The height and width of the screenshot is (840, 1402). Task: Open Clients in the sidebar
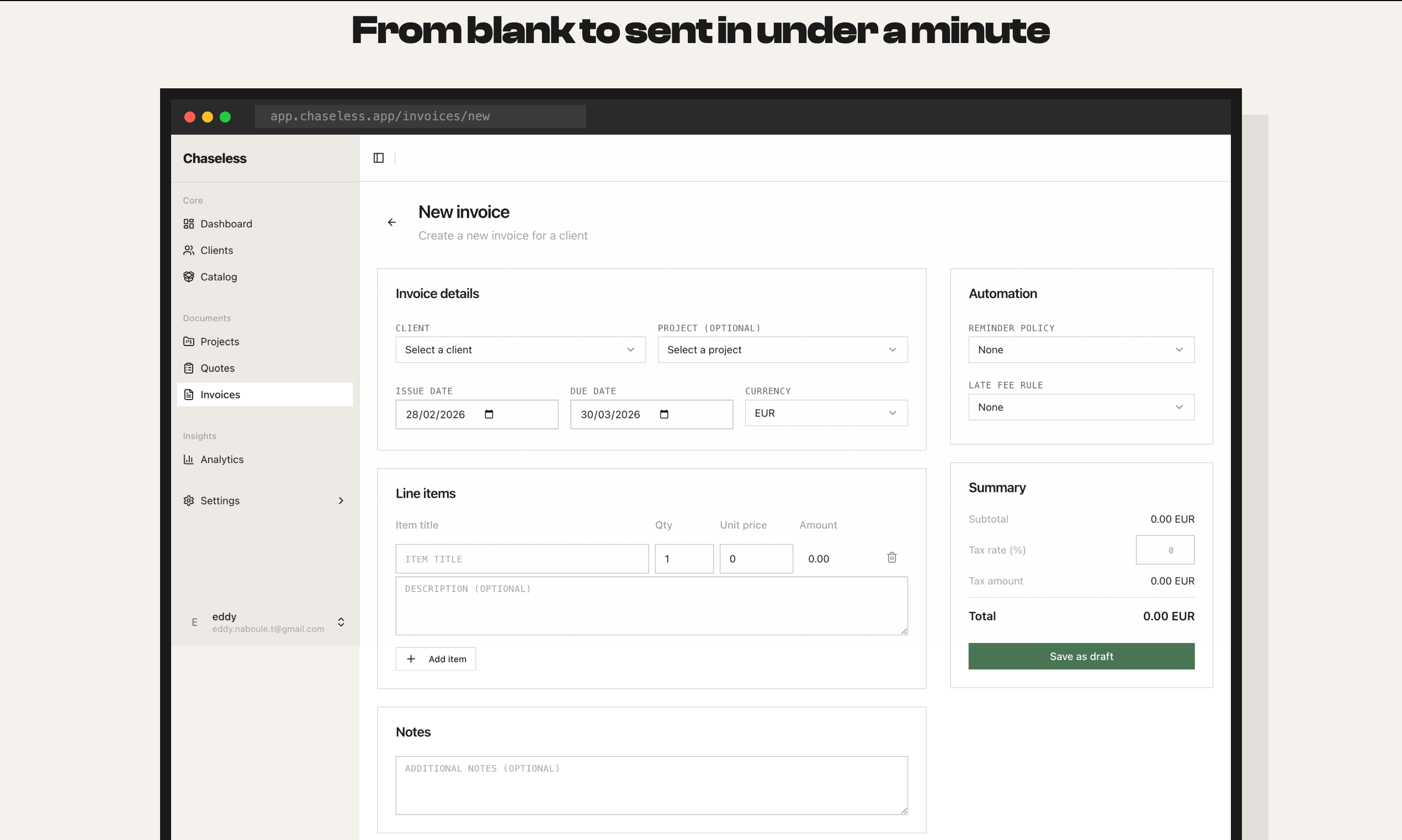click(216, 250)
